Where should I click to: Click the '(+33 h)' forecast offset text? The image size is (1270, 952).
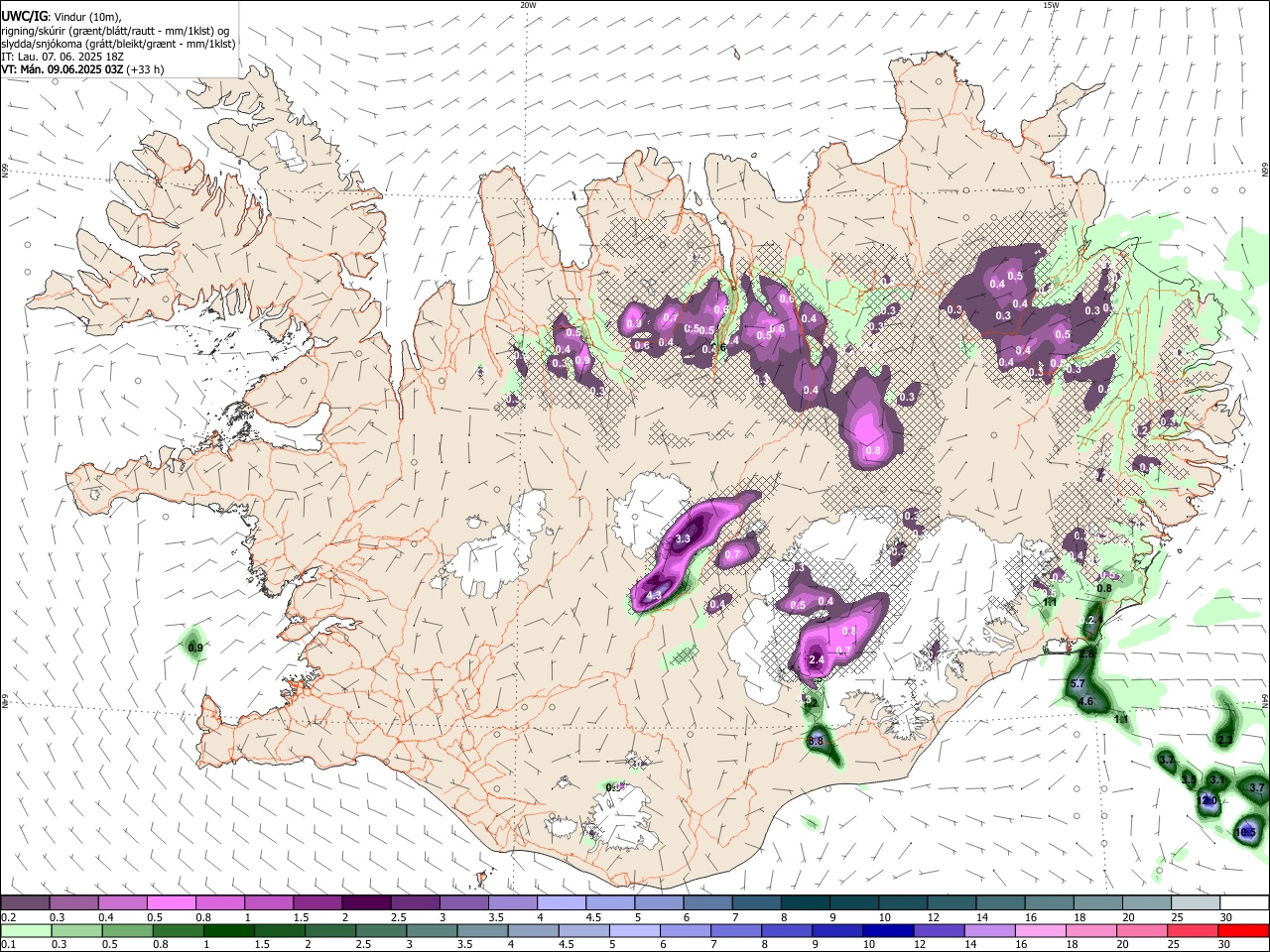coord(146,69)
